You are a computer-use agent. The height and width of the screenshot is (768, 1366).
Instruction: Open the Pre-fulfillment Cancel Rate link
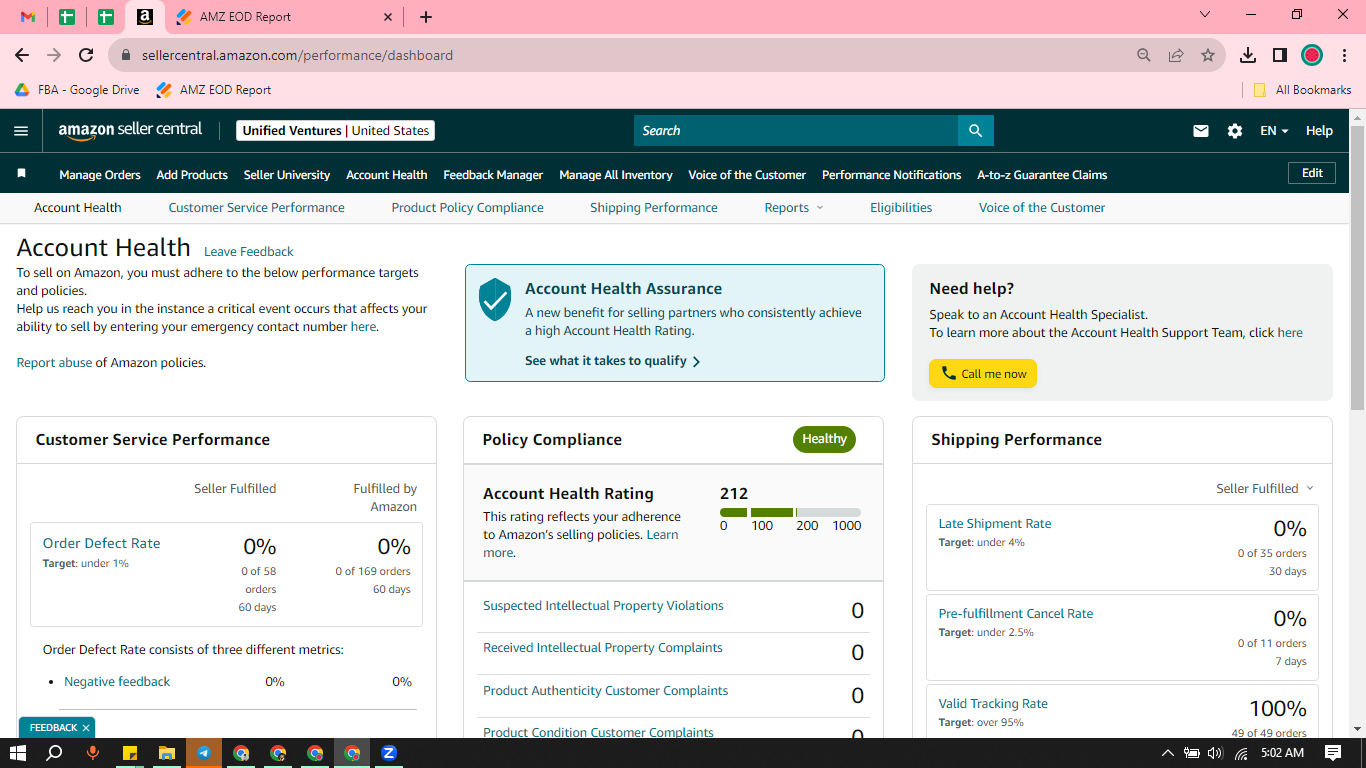1016,614
